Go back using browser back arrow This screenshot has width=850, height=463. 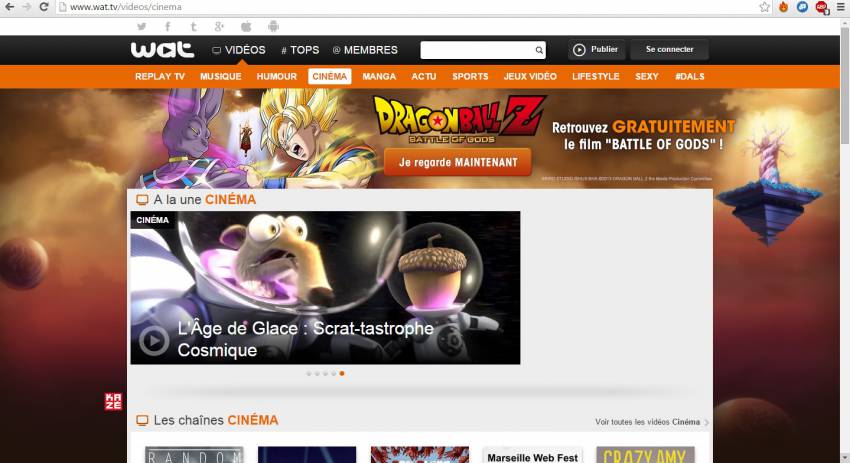[x=9, y=7]
